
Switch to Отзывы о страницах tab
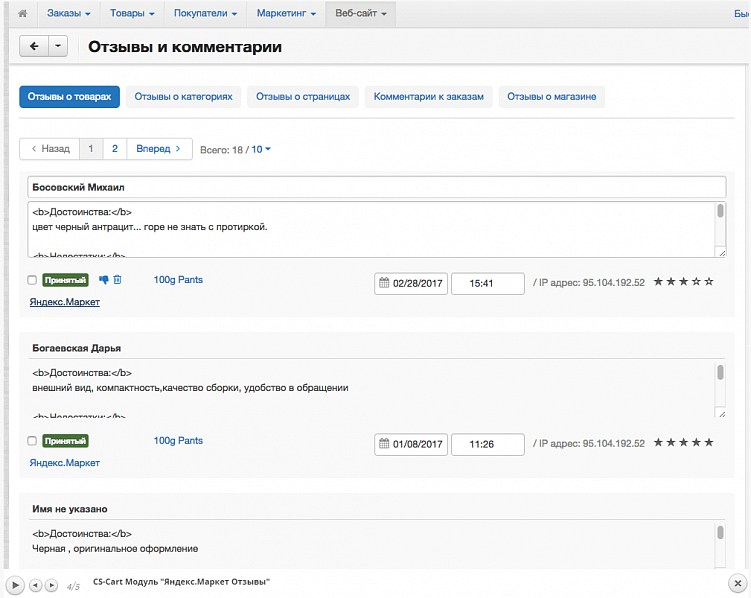pyautogui.click(x=303, y=97)
